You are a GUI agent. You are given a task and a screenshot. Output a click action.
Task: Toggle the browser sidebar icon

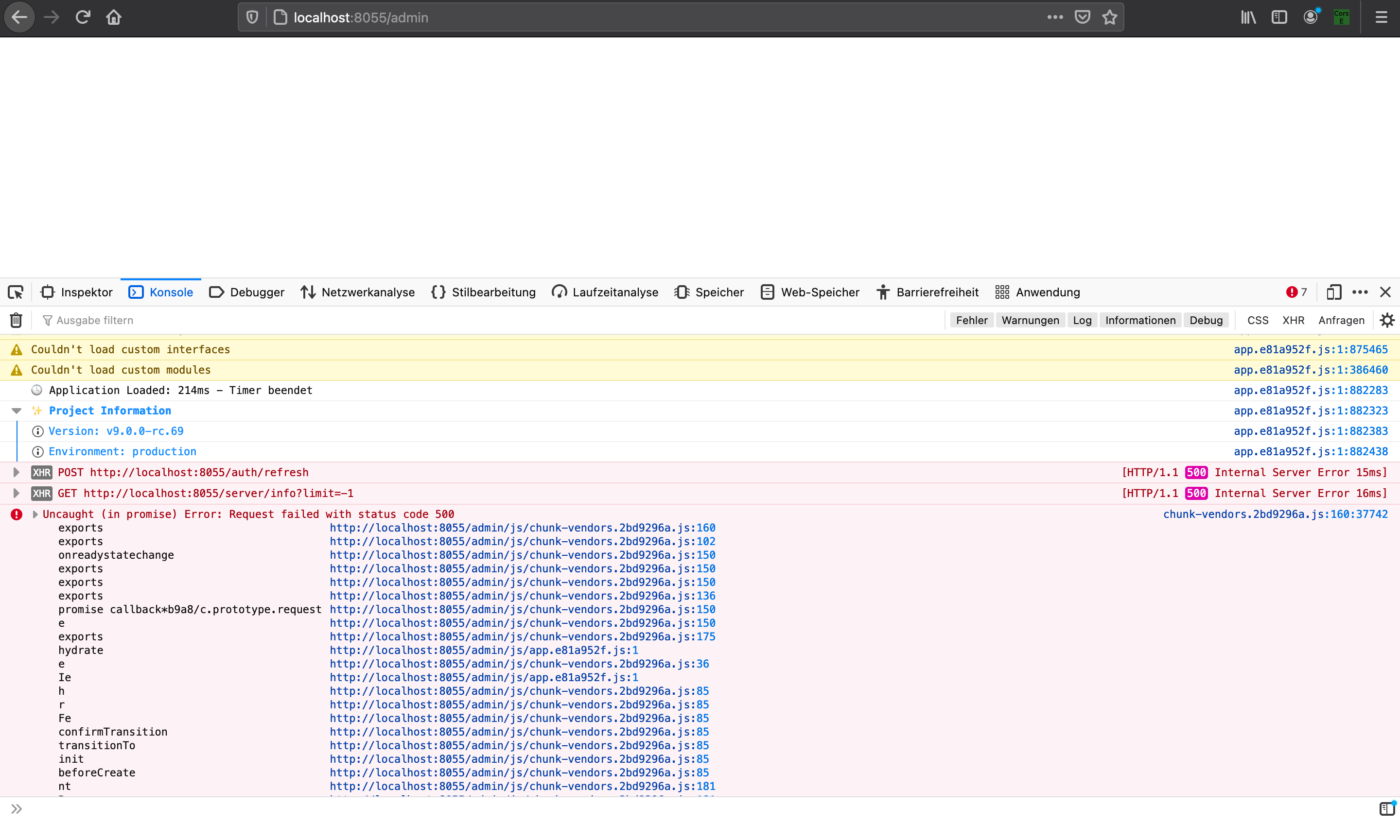1279,17
